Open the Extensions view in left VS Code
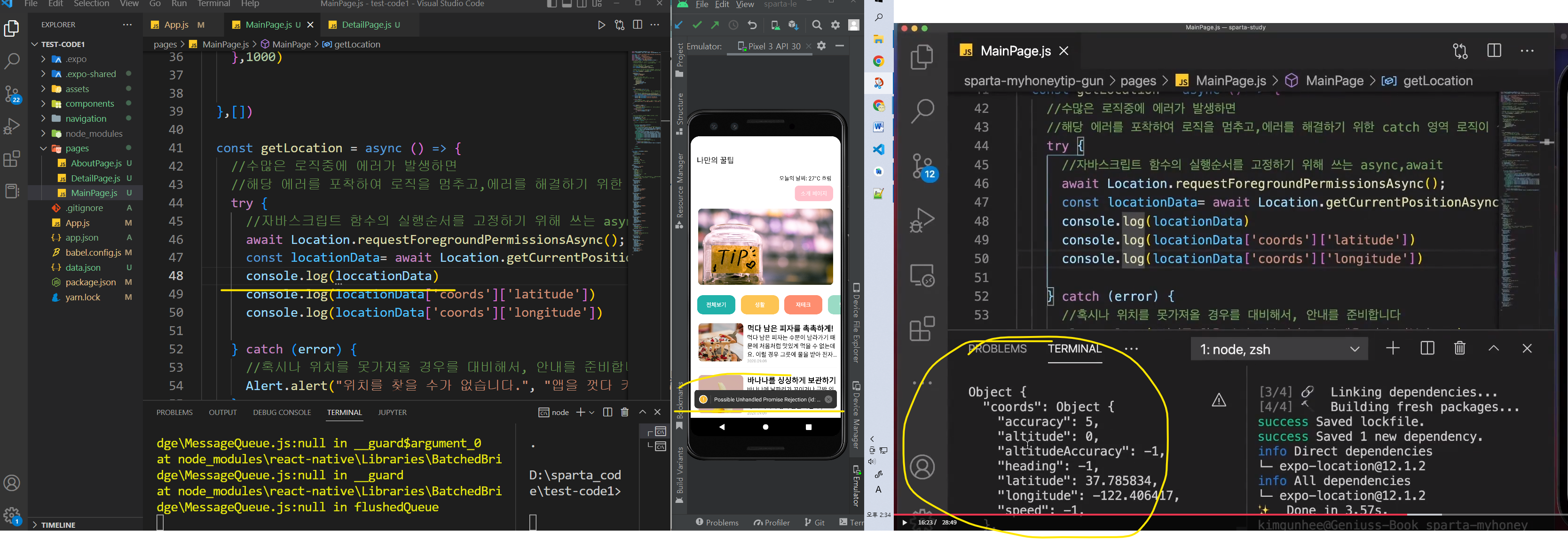1568x540 pixels. (x=12, y=159)
